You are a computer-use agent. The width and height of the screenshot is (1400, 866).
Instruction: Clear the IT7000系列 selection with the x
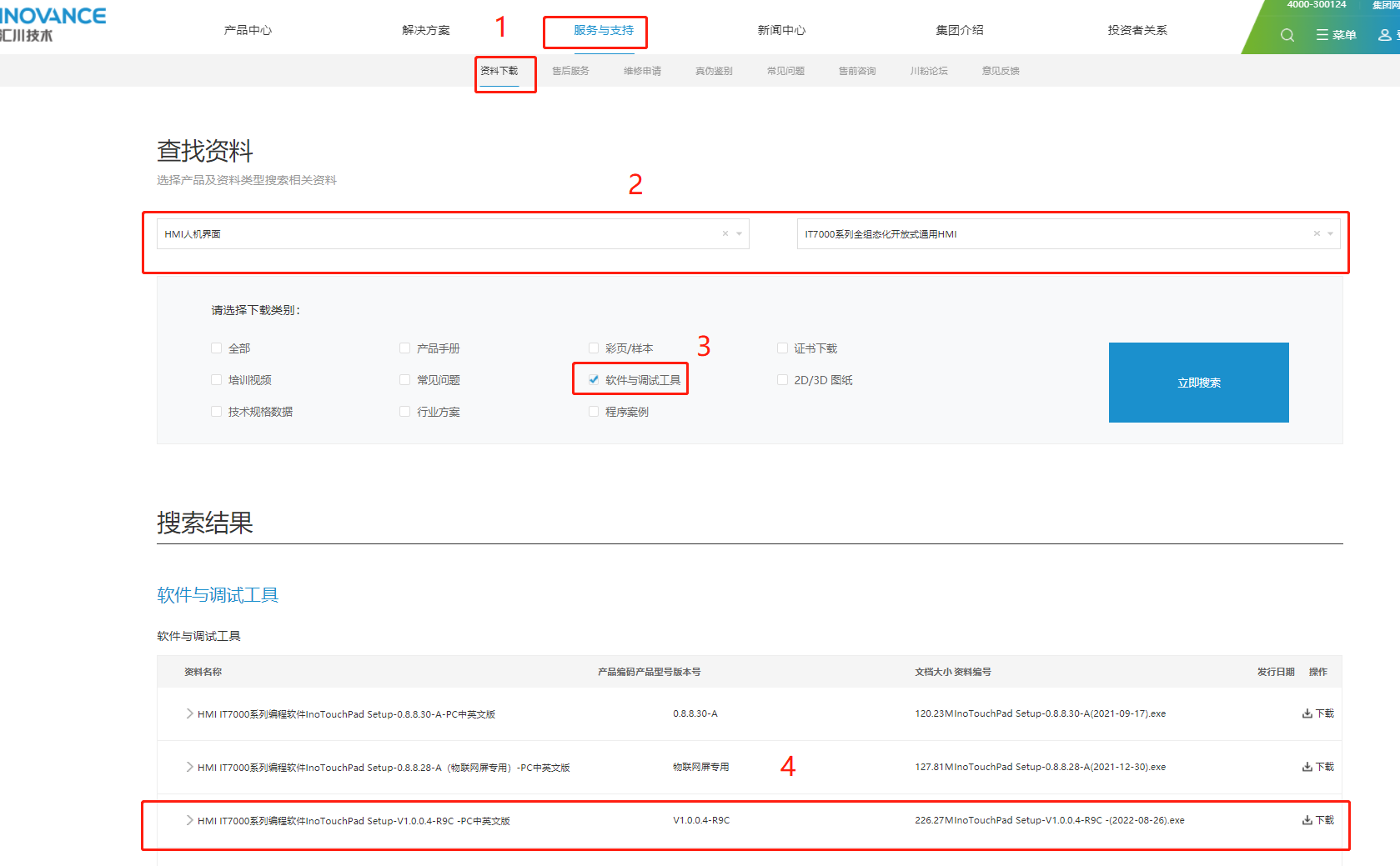tap(1317, 233)
